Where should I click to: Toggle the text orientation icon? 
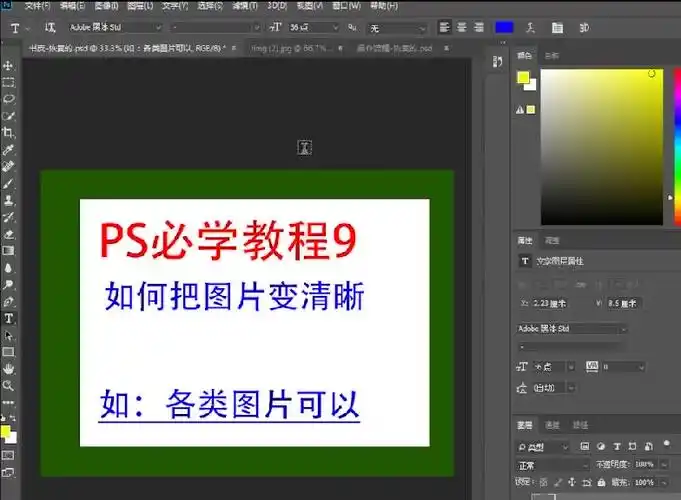pyautogui.click(x=50, y=28)
